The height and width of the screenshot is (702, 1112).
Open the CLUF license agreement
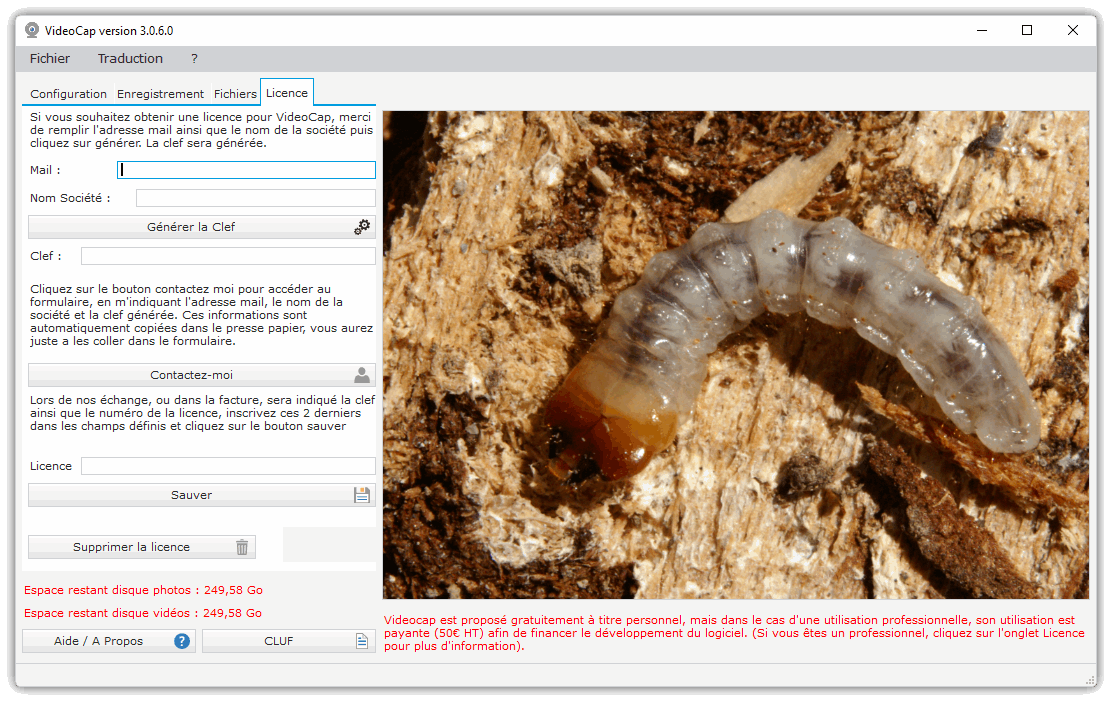[289, 641]
